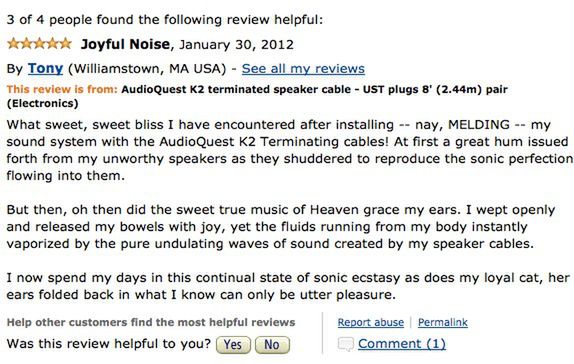The image size is (574, 364).
Task: Open the See all my reviews link
Action: tap(303, 68)
